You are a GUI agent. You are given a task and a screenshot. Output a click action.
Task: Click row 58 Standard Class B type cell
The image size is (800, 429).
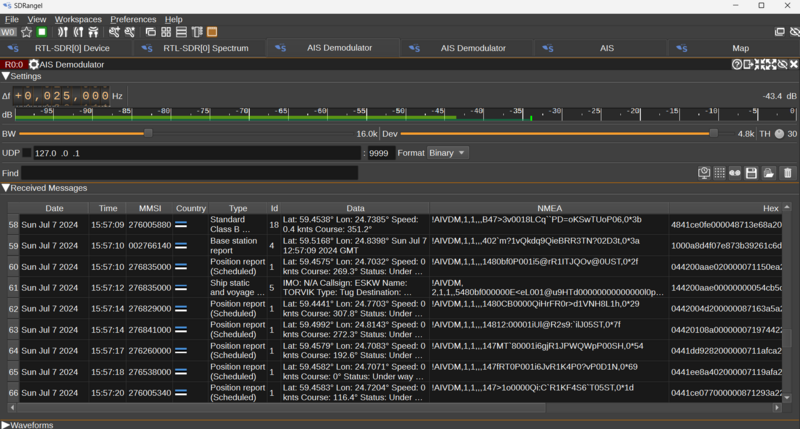click(x=238, y=224)
